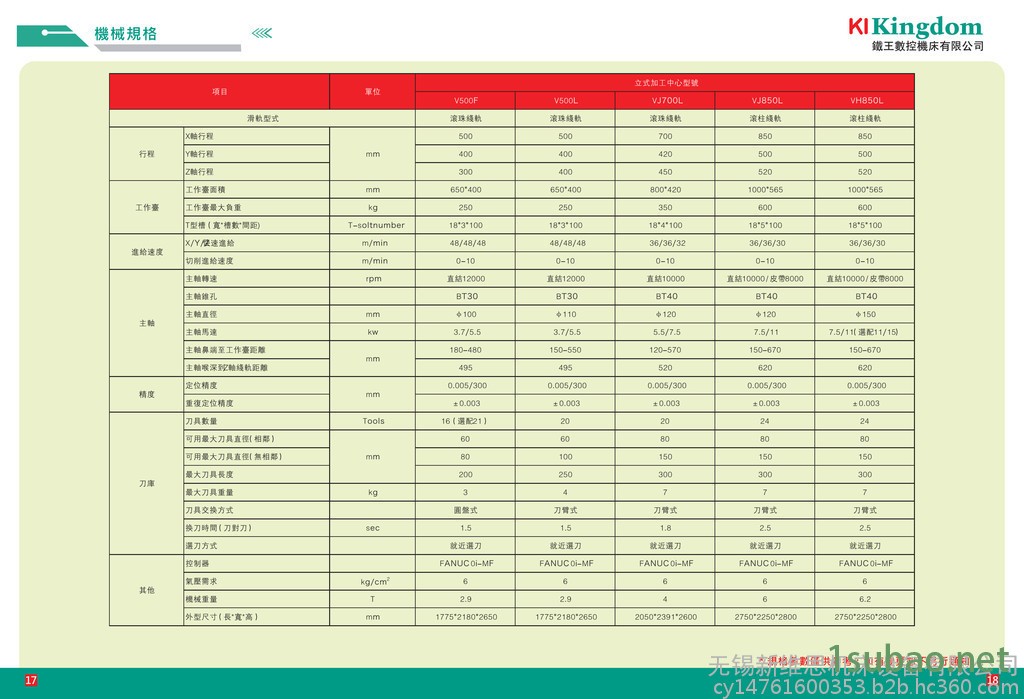Click the 150-550 spindle nose distance

pyautogui.click(x=566, y=350)
